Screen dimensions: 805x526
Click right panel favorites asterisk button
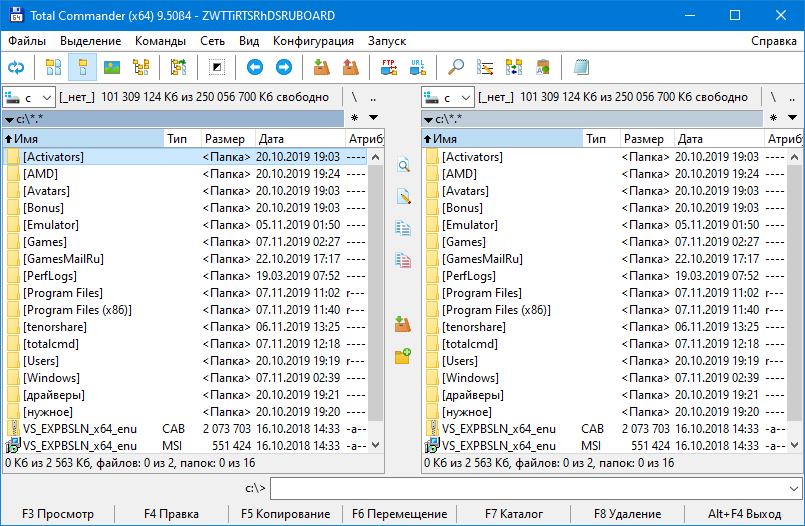click(x=773, y=118)
